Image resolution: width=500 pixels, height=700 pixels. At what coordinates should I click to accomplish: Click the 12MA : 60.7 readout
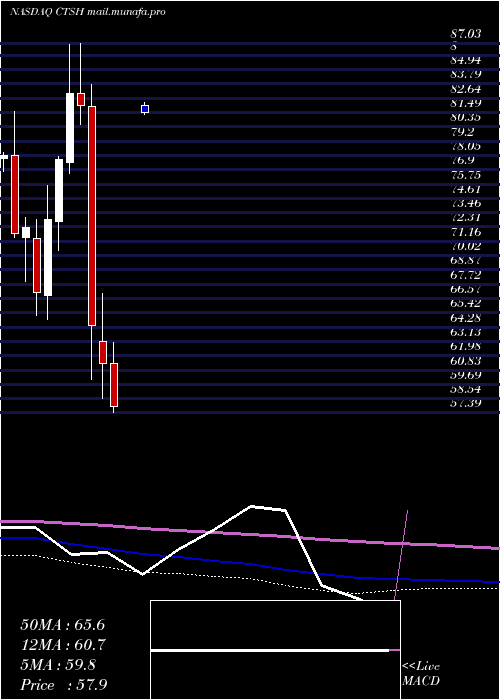pyautogui.click(x=62, y=645)
